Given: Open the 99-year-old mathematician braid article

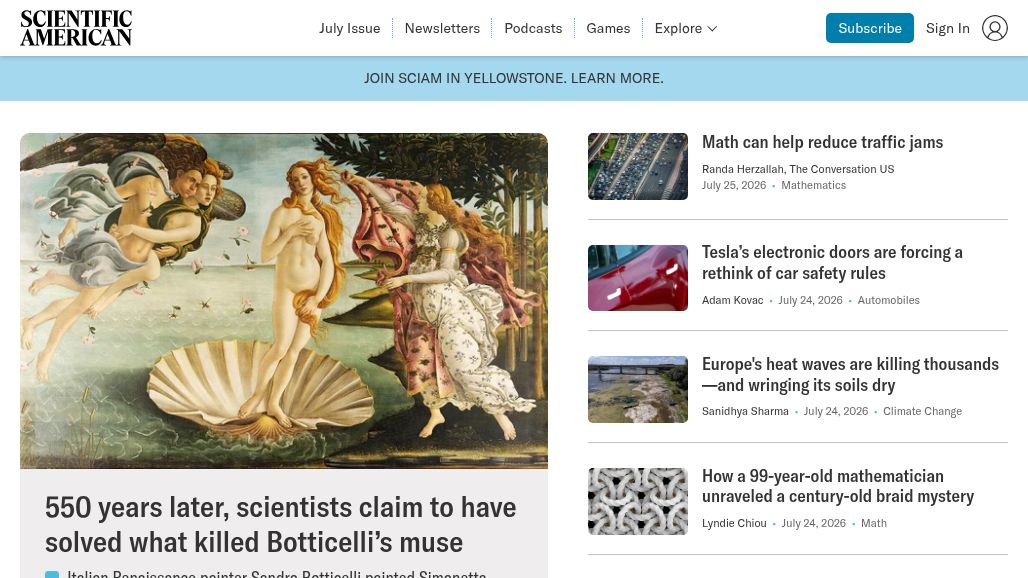Looking at the screenshot, I should point(838,486).
